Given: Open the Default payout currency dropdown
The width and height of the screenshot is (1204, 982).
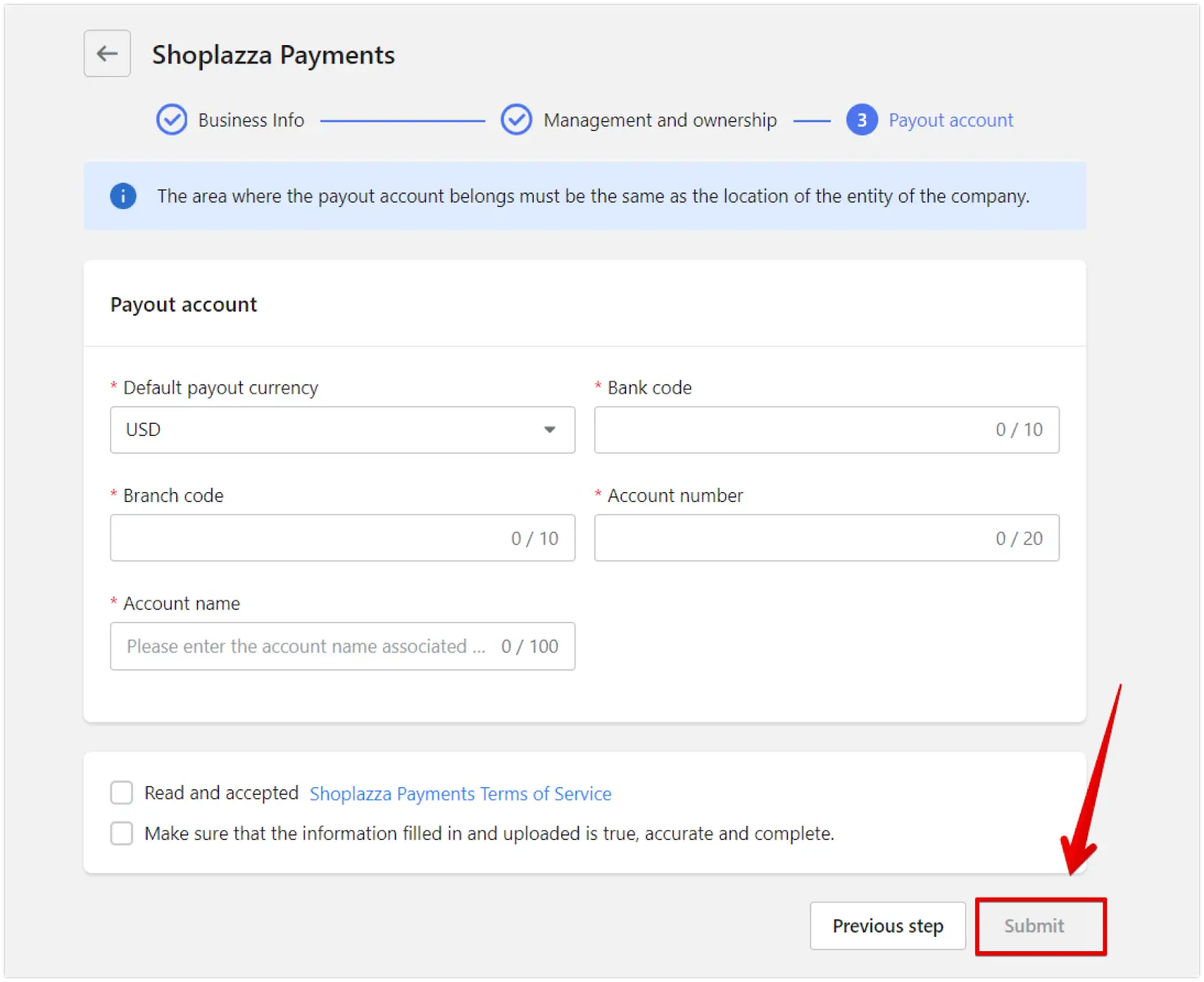Looking at the screenshot, I should pos(342,430).
